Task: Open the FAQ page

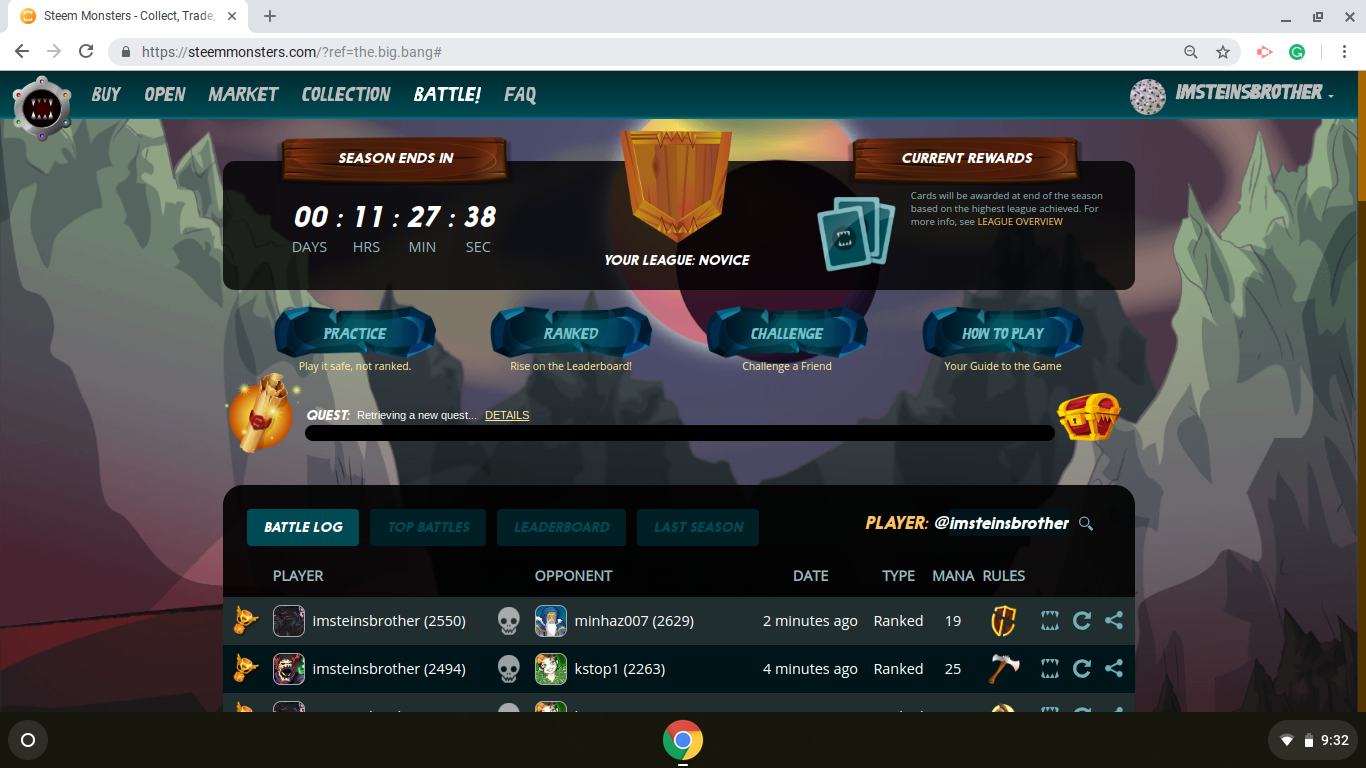Action: [x=520, y=94]
